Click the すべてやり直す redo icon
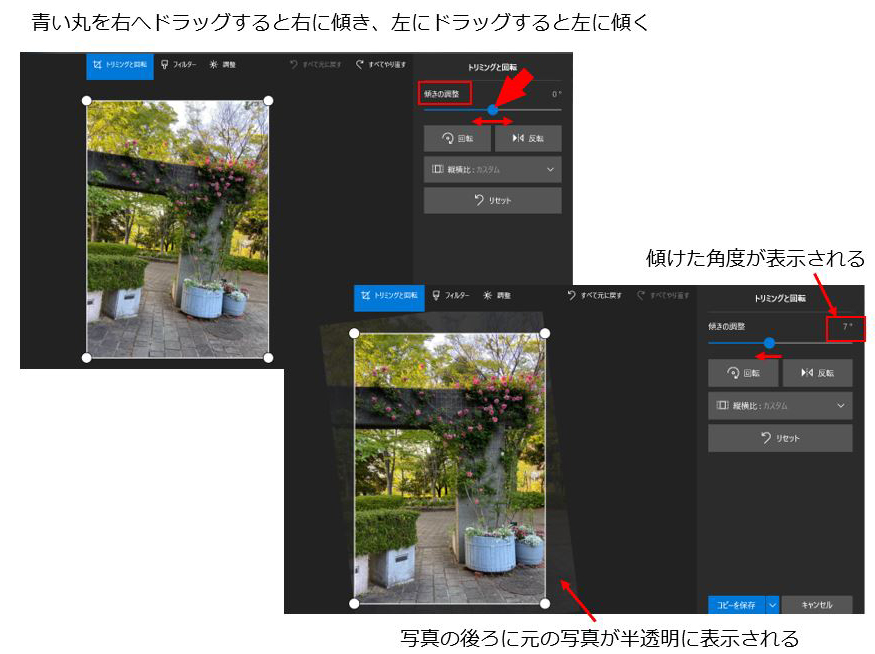Viewport: 875px width, 654px height. tap(358, 62)
